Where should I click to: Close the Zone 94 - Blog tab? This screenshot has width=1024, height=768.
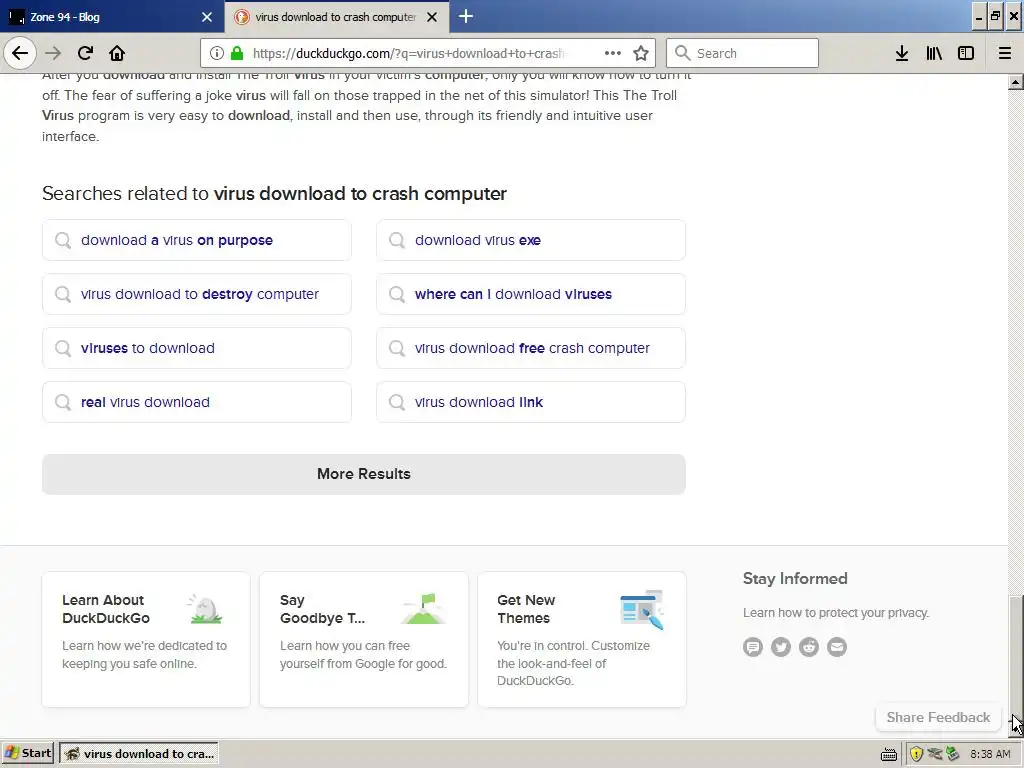coord(207,17)
